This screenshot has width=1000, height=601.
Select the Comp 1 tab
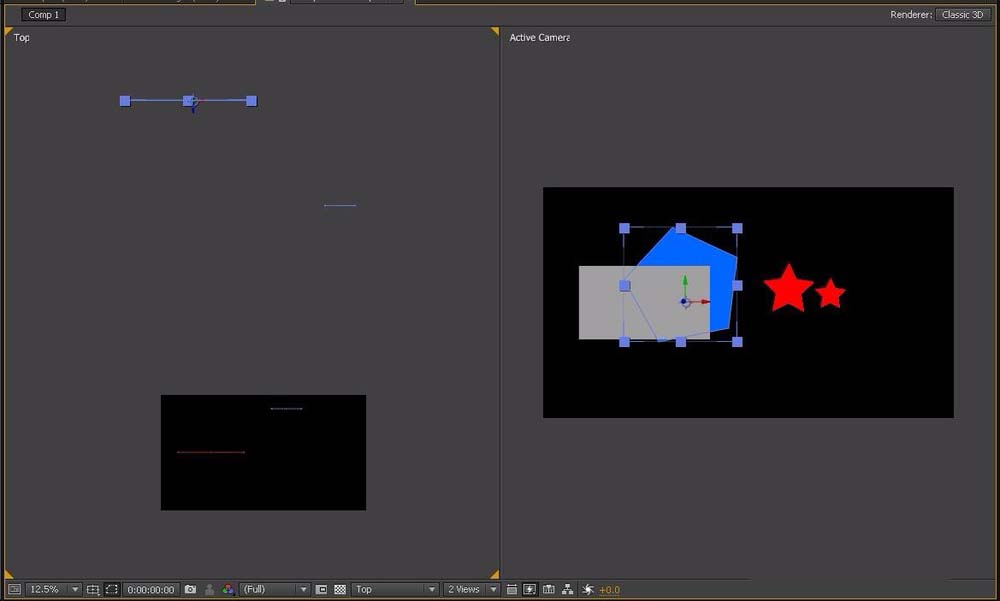pos(43,15)
